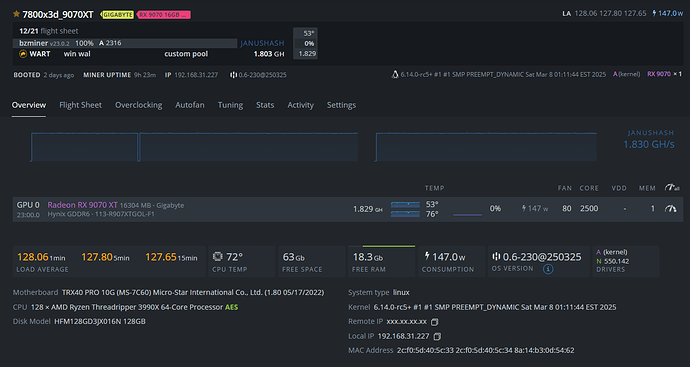This screenshot has height=367, width=690.
Task: Click the CPU temp chip icon
Action: click(217, 257)
